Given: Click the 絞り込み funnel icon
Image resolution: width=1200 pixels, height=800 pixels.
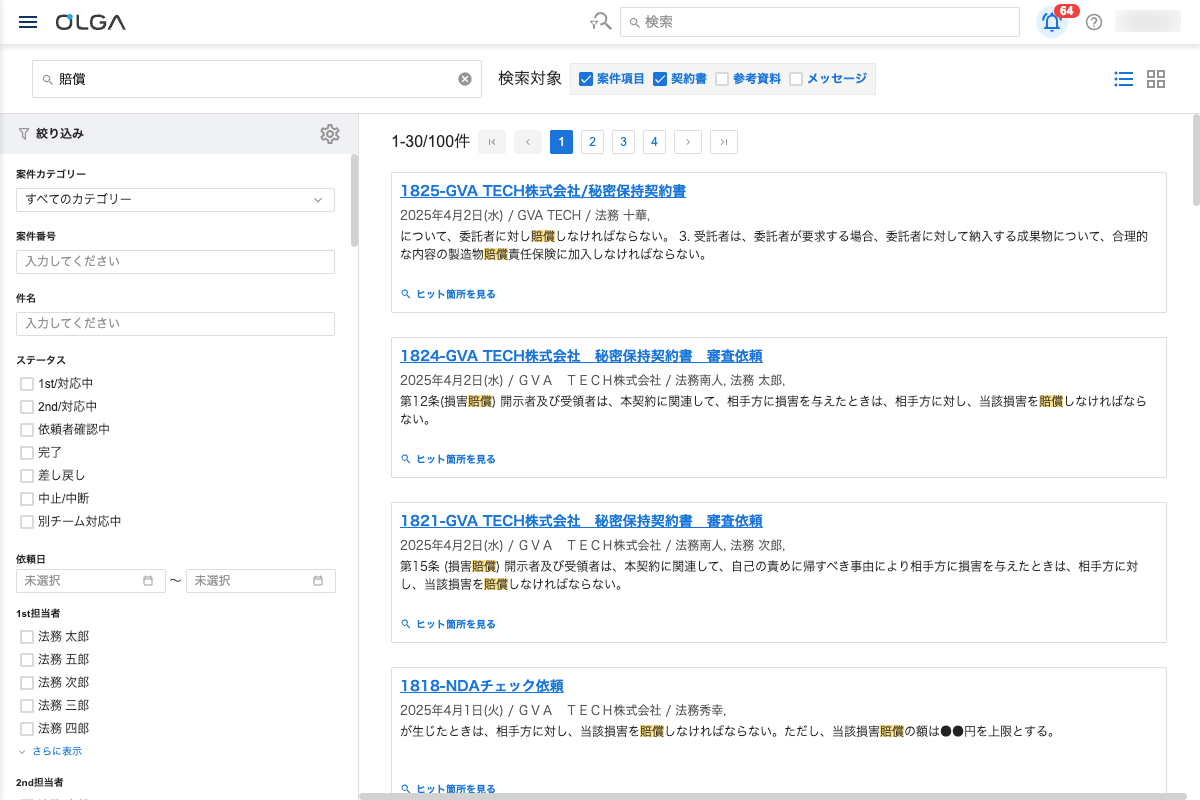Looking at the screenshot, I should (x=24, y=133).
